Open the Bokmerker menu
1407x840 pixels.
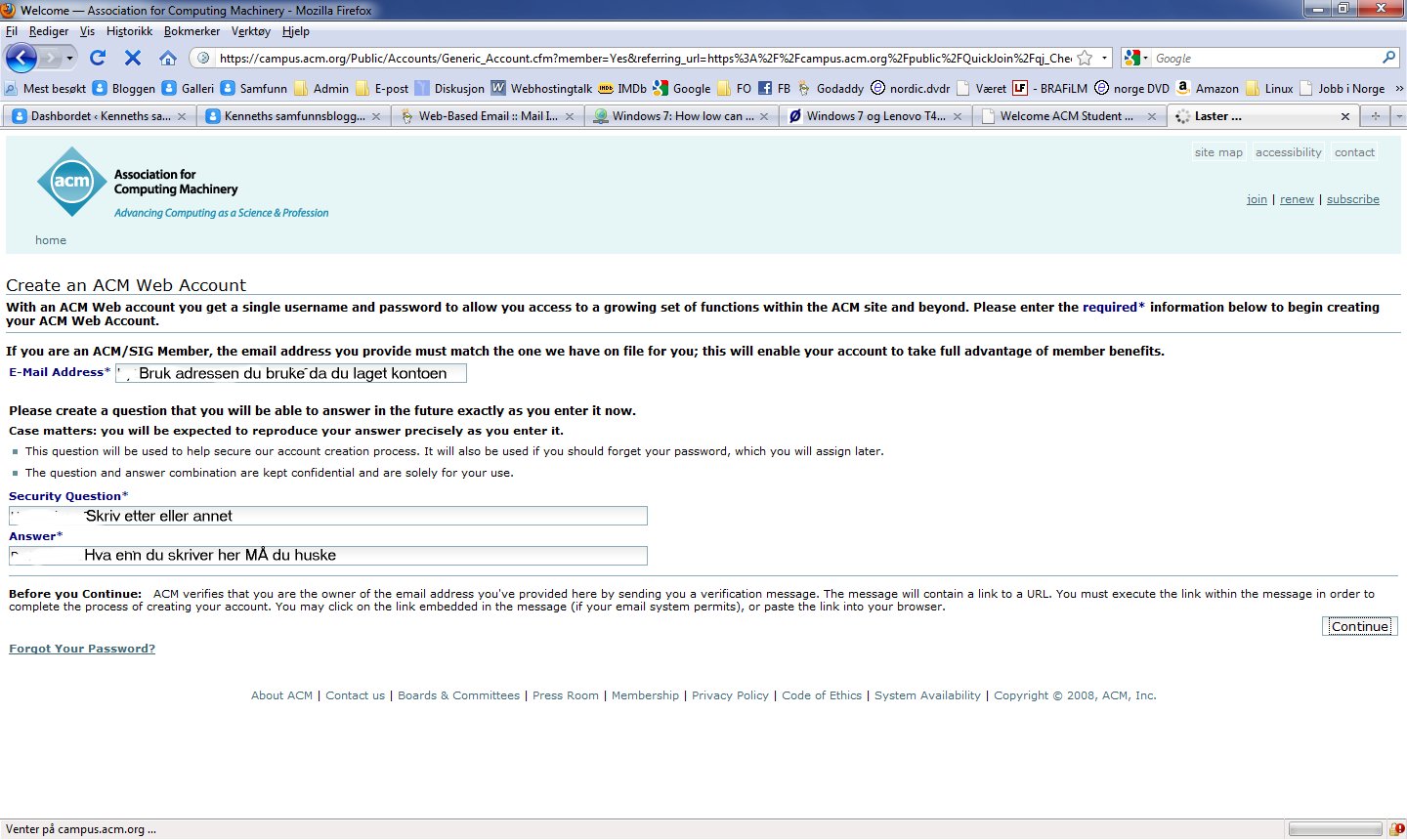click(x=192, y=31)
